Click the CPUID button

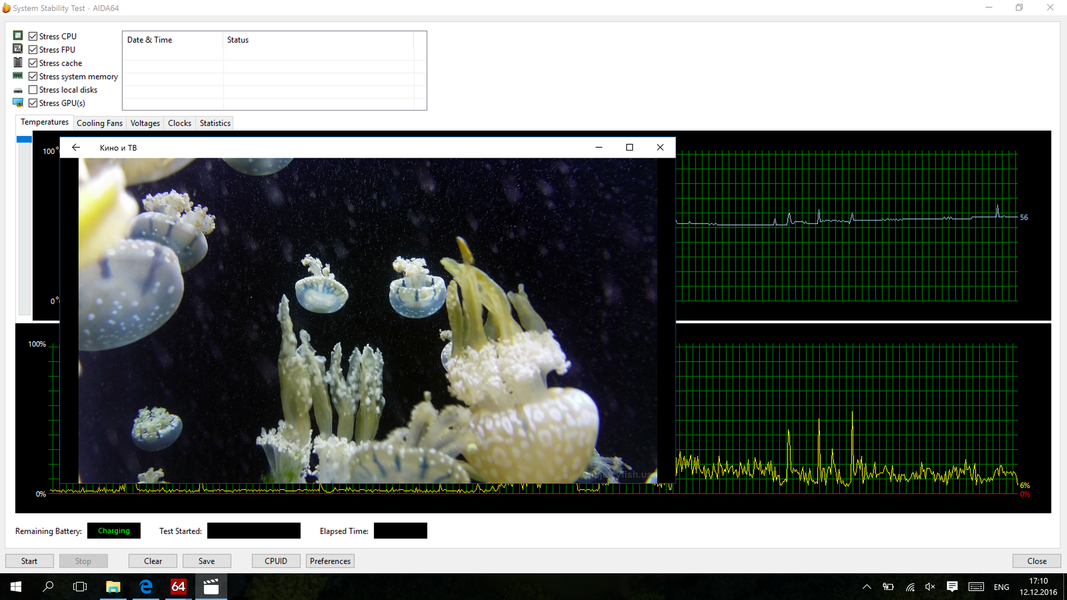pyautogui.click(x=276, y=561)
